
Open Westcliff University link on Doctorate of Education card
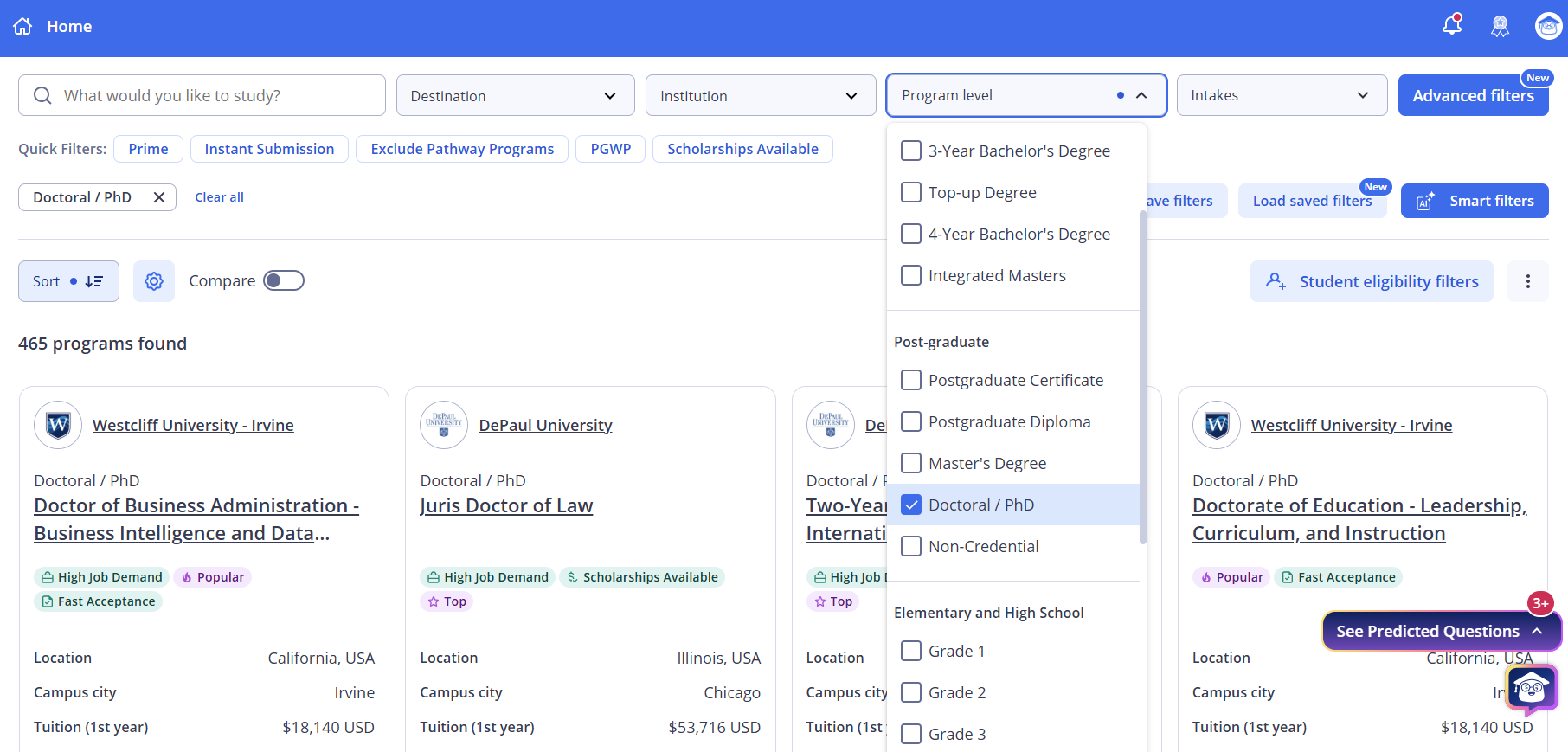coord(1352,425)
